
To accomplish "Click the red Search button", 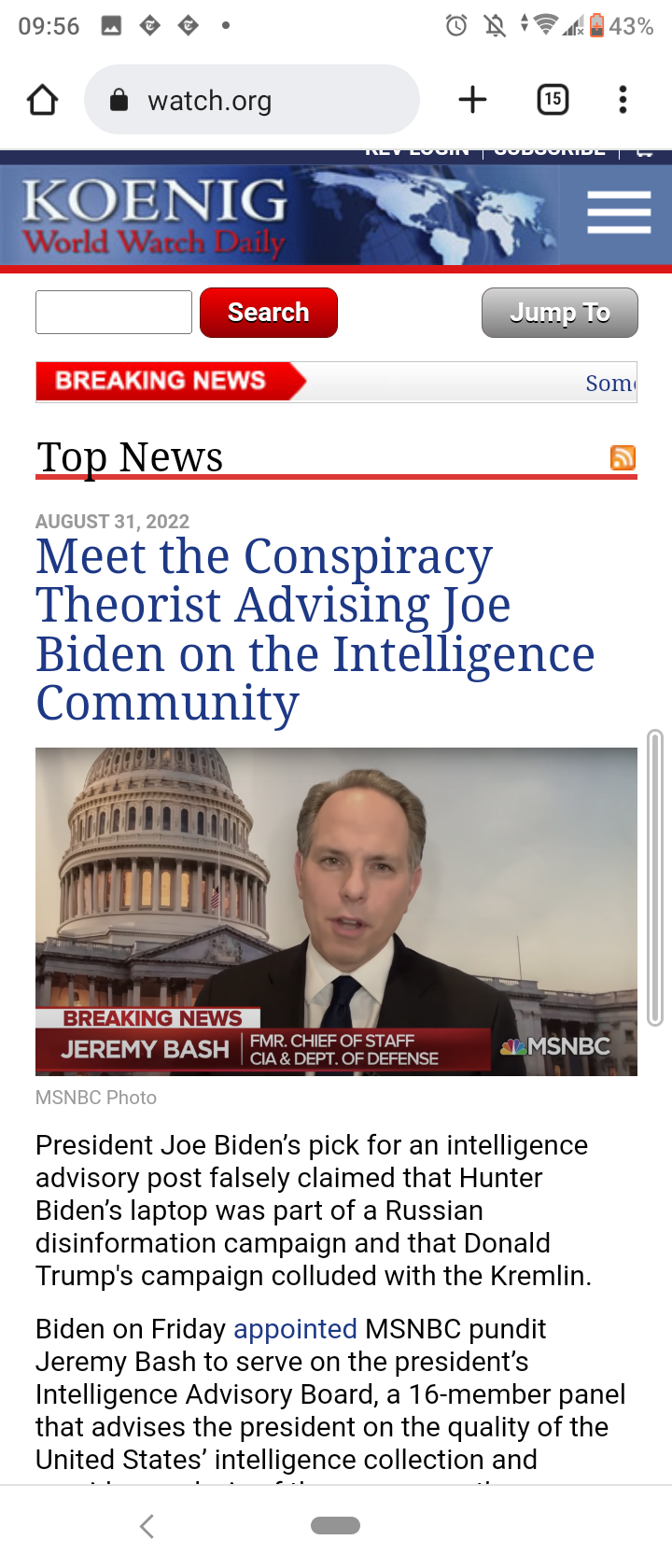I will tap(269, 312).
